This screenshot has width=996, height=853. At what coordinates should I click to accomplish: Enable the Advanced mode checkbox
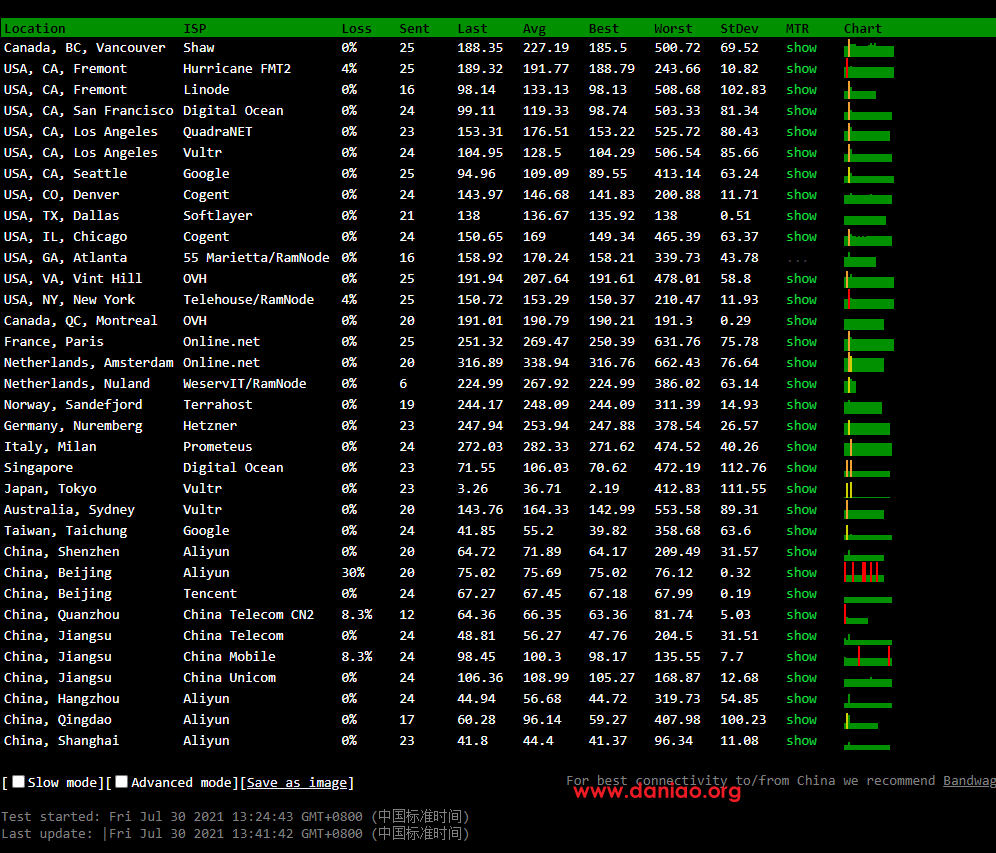click(121, 782)
